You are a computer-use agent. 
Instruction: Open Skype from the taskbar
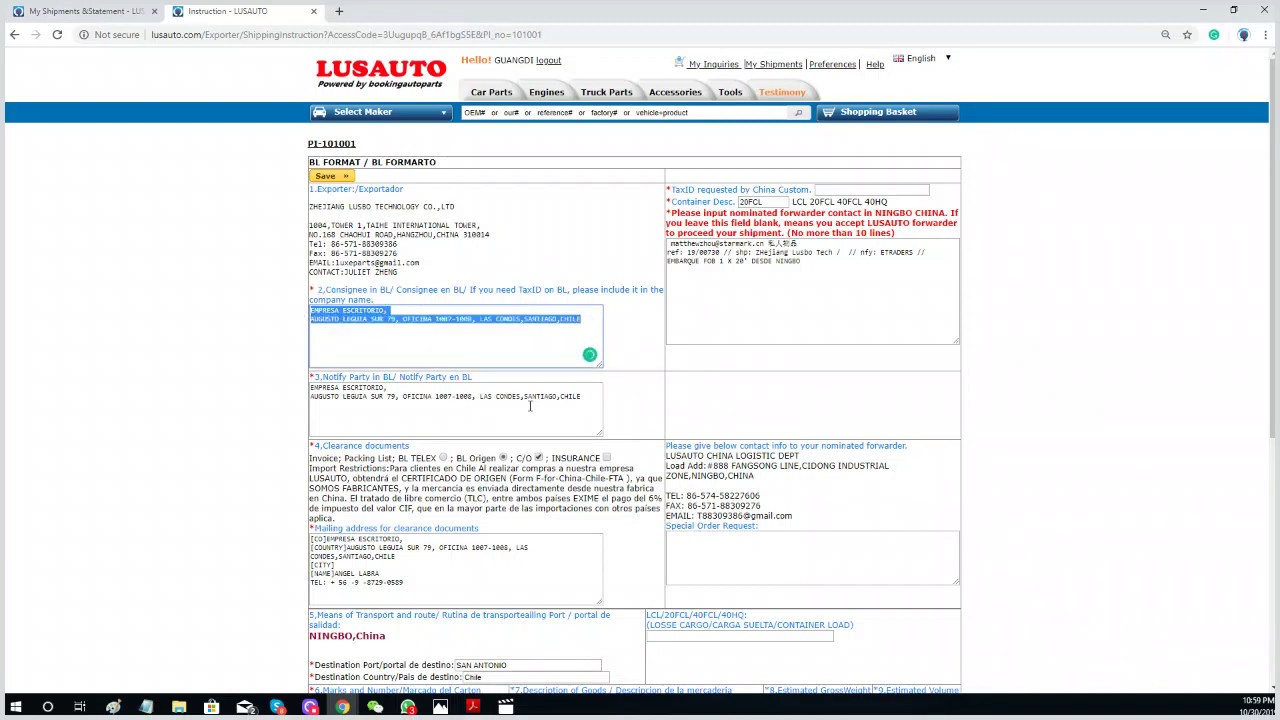pos(277,707)
